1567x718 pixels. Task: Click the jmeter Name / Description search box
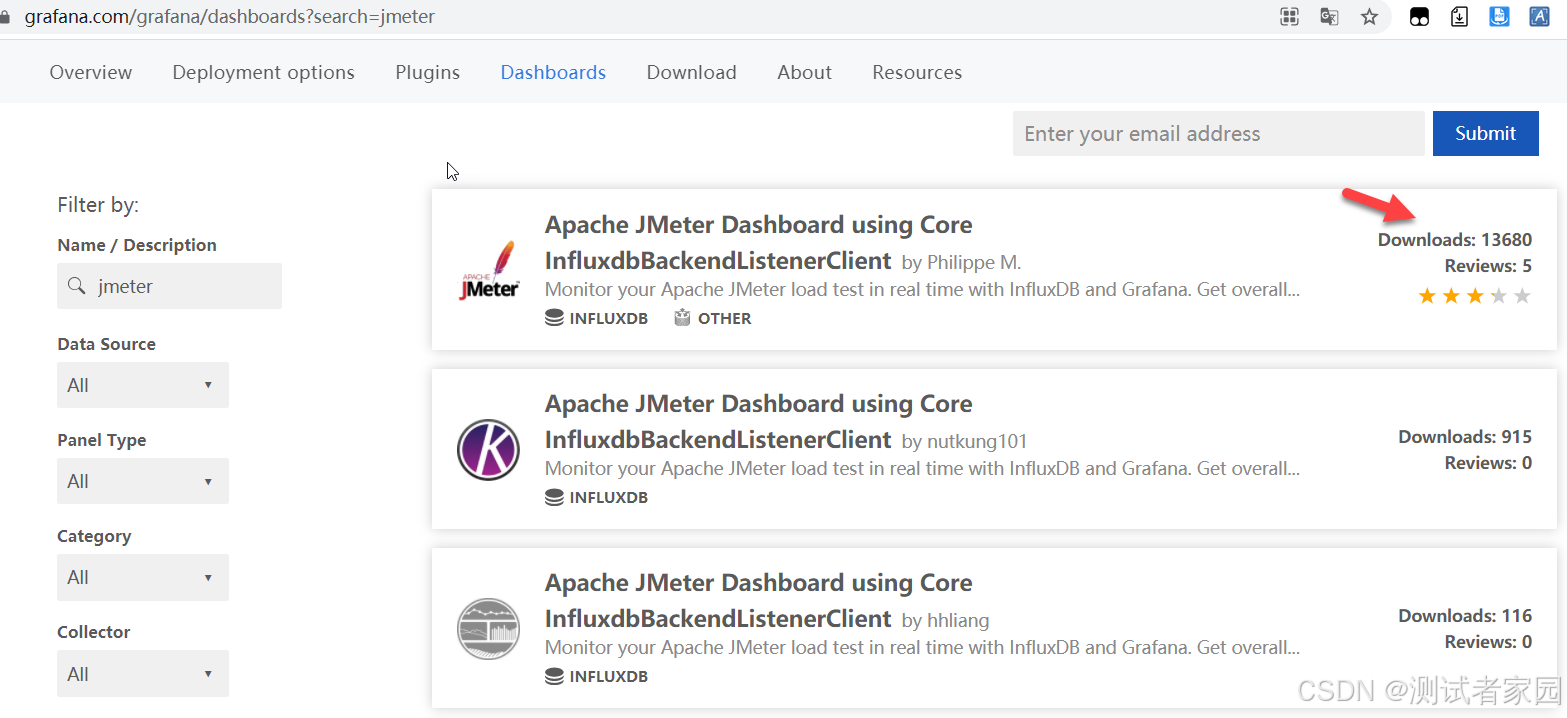[x=169, y=286]
